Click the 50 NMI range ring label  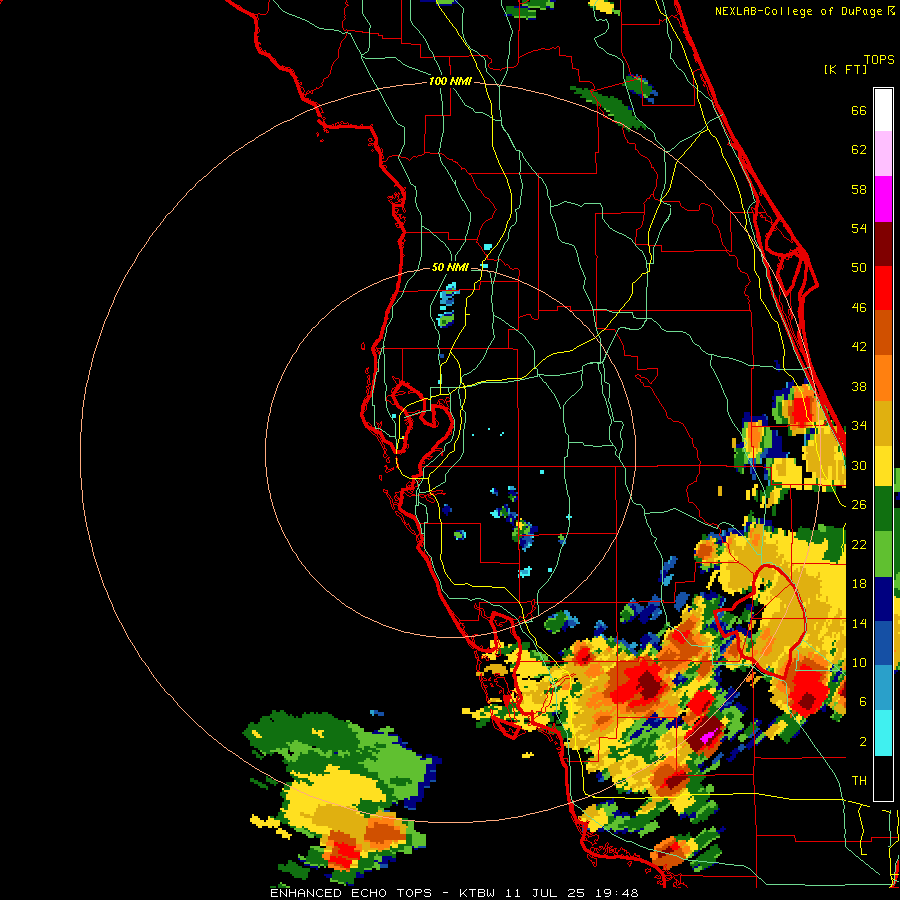click(x=450, y=267)
